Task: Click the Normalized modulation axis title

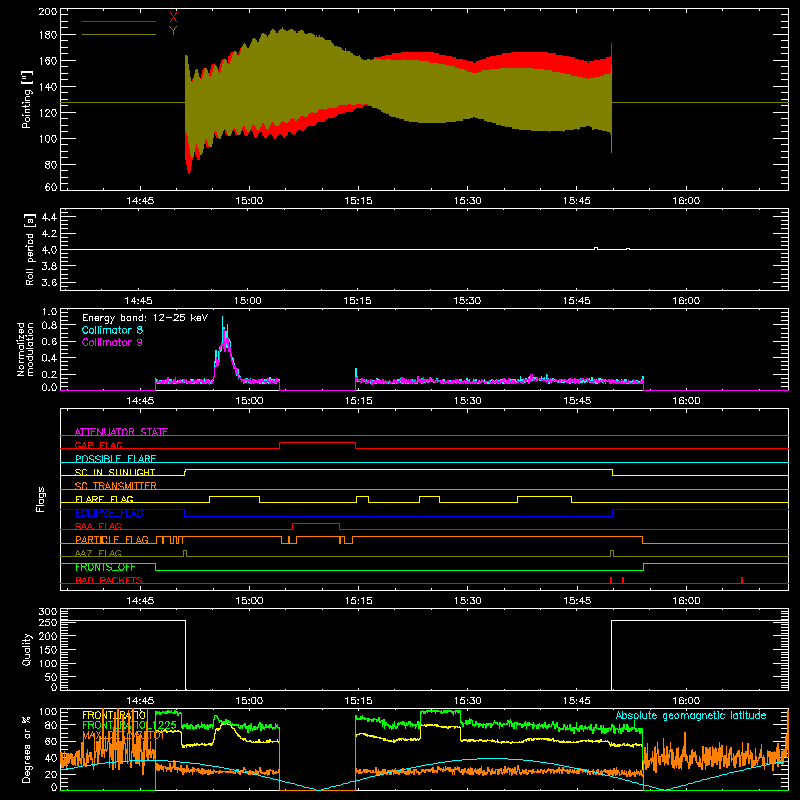Action: point(25,349)
